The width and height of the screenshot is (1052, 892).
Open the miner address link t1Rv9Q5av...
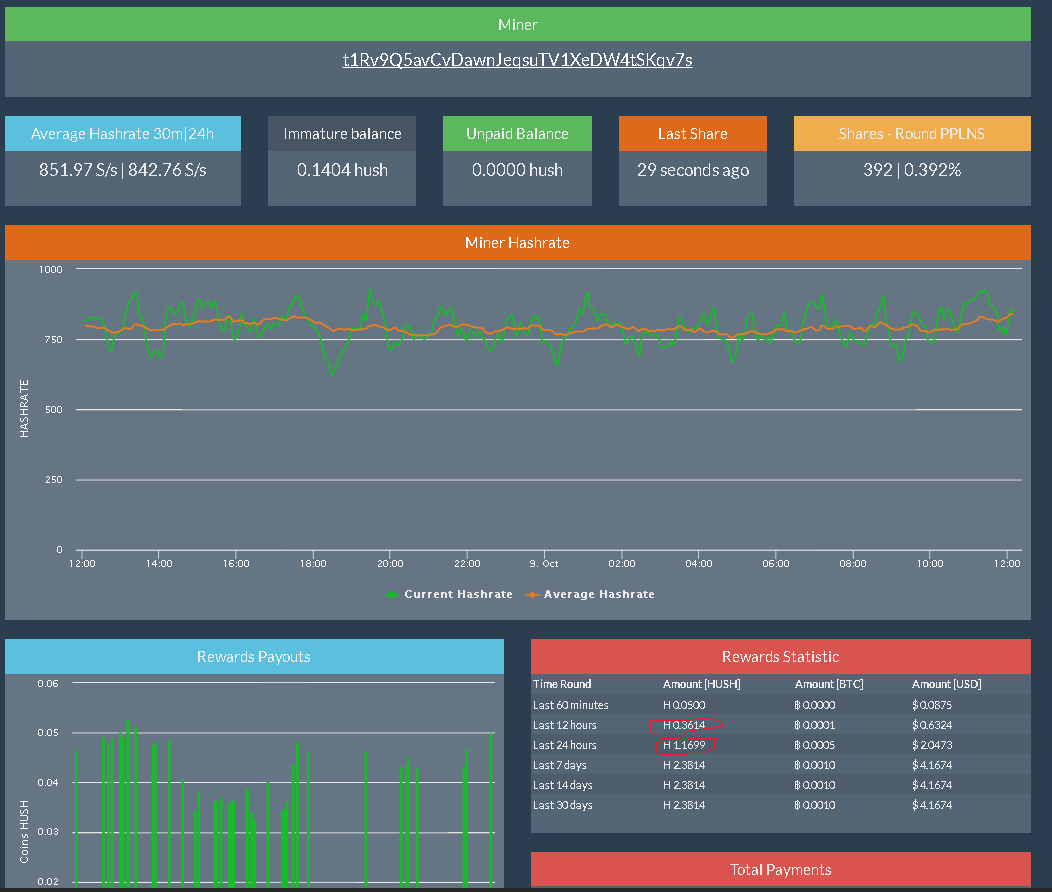(517, 60)
